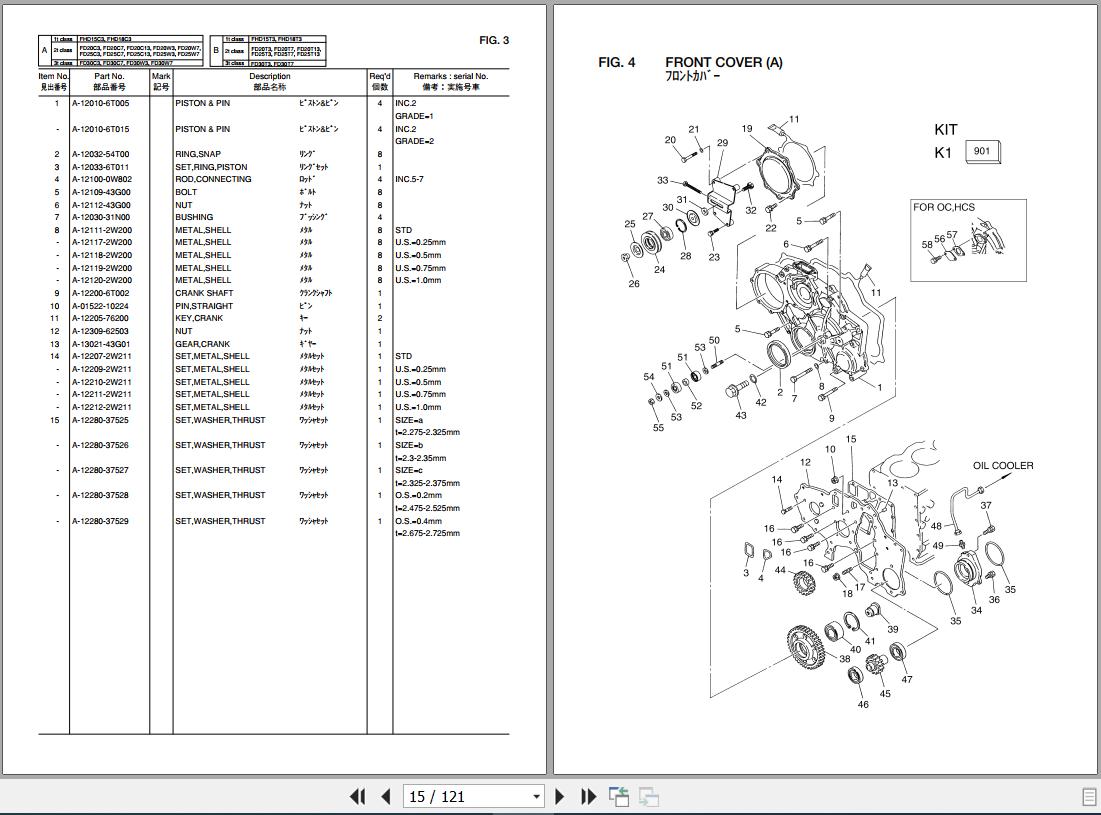Click part number A-12100-0W802 in the table

click(104, 179)
